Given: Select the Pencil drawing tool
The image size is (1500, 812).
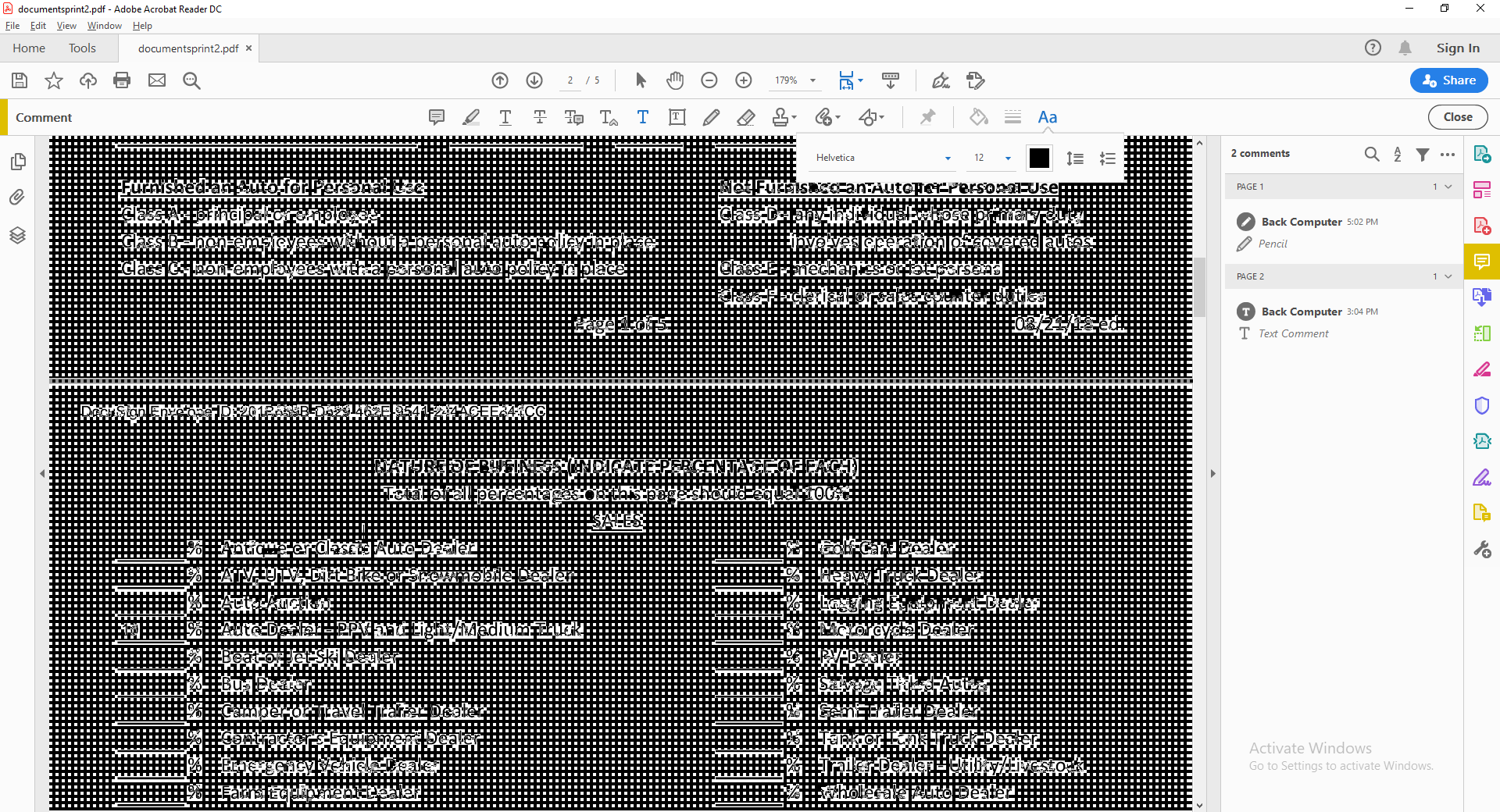Looking at the screenshot, I should click(712, 117).
